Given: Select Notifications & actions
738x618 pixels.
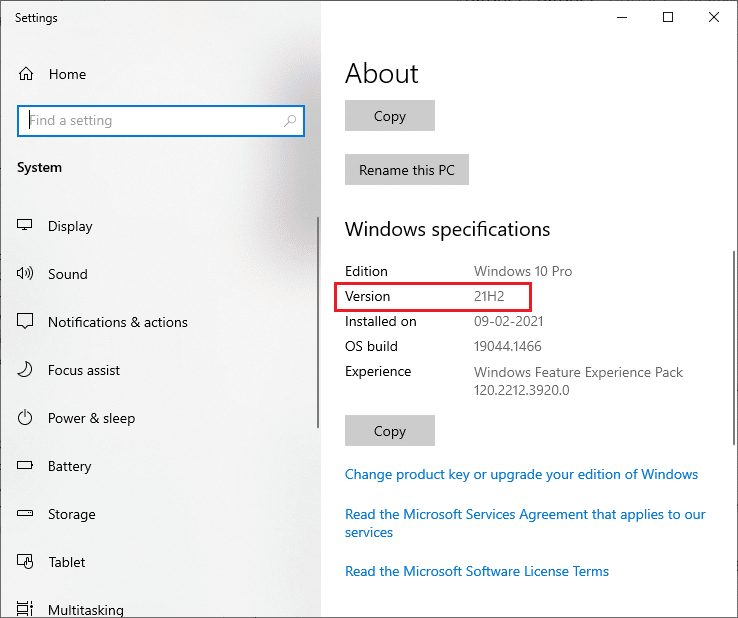Looking at the screenshot, I should (x=118, y=322).
